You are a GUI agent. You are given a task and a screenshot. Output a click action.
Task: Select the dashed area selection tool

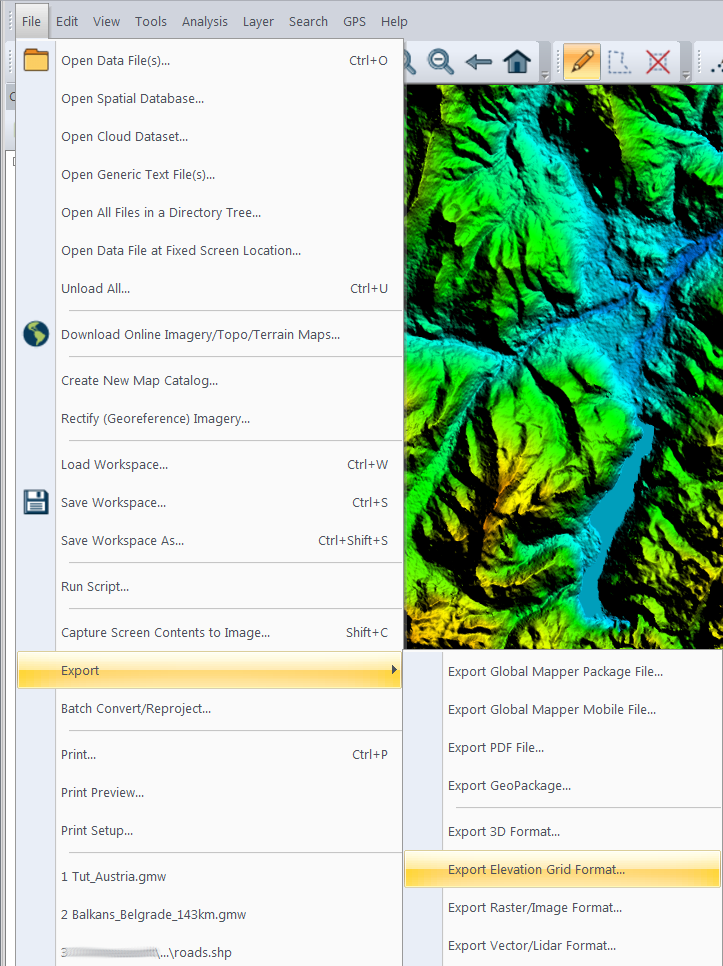click(x=619, y=61)
